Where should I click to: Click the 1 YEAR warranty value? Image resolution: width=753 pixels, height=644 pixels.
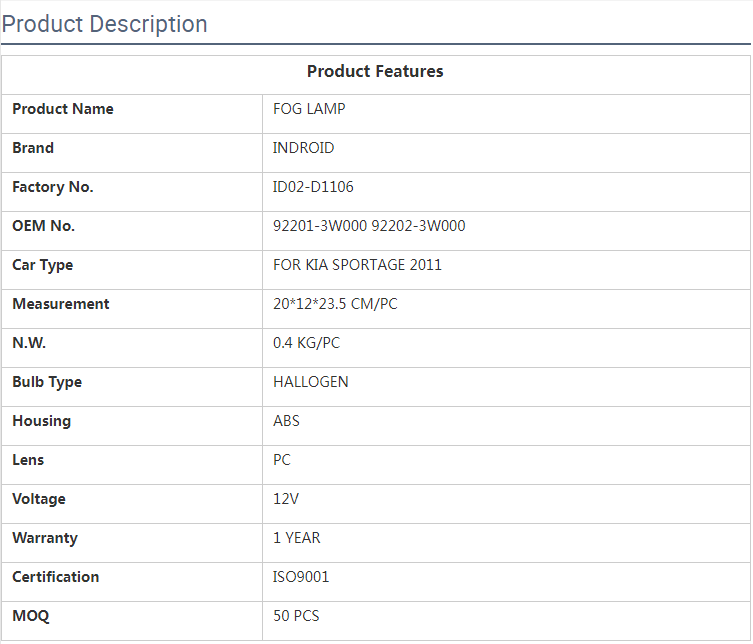297,538
